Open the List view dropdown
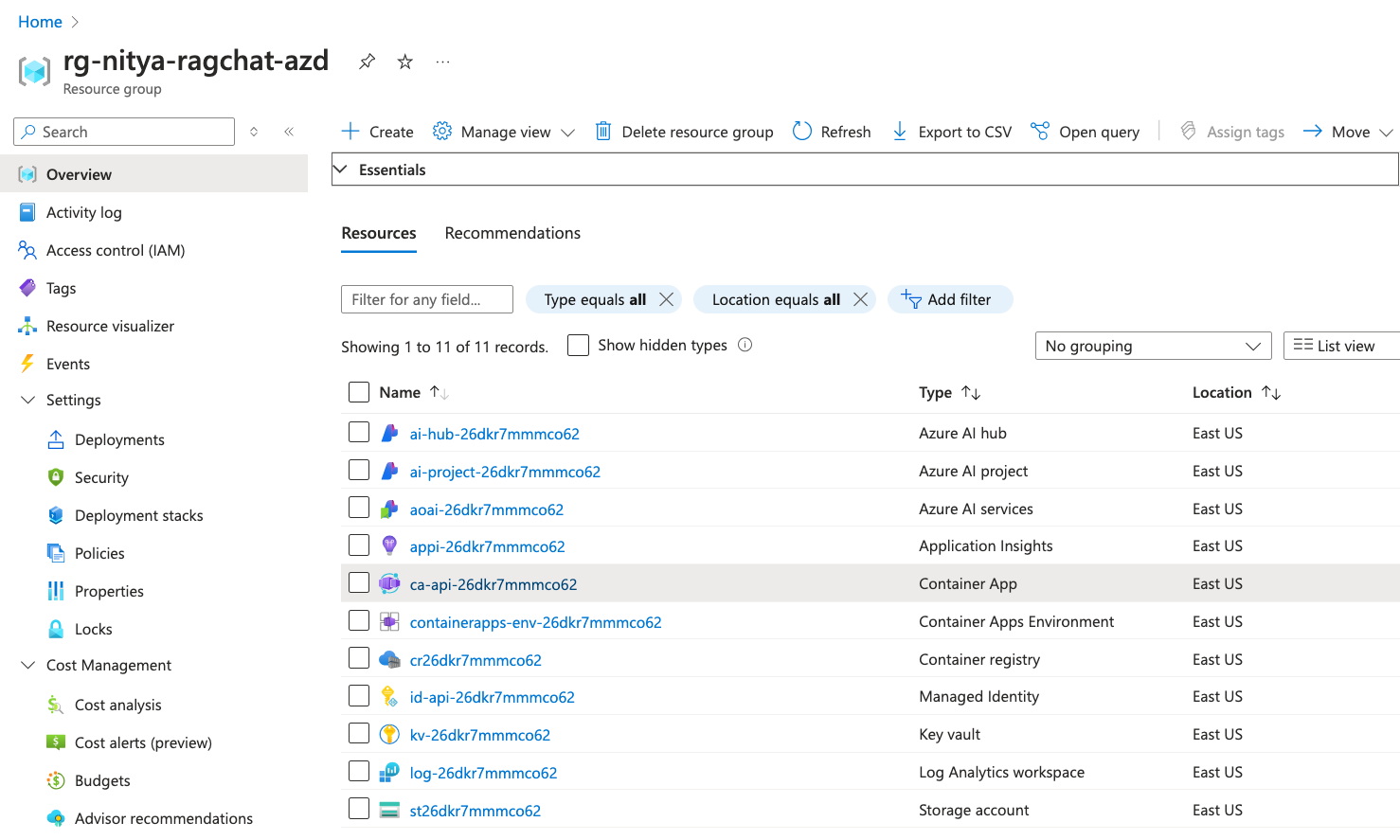Screen dimensions: 1400x840 coord(1341,346)
